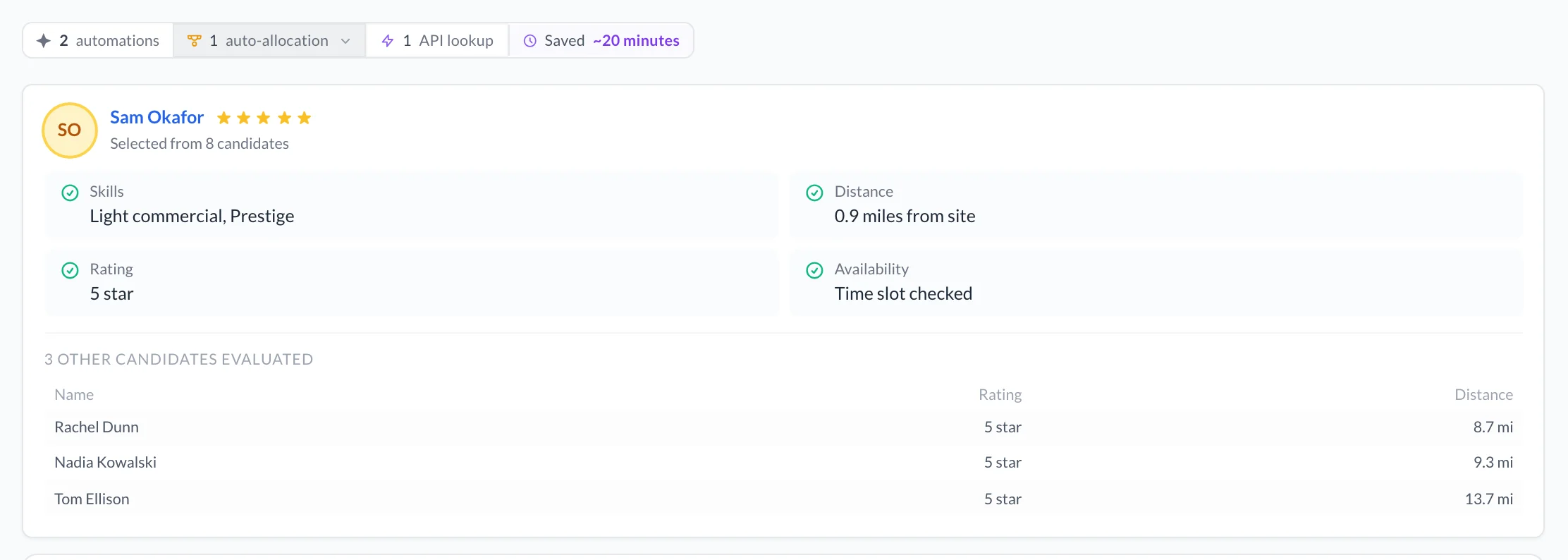
Task: Click Rachel Dunn's 5 star rating cell
Action: (1003, 427)
